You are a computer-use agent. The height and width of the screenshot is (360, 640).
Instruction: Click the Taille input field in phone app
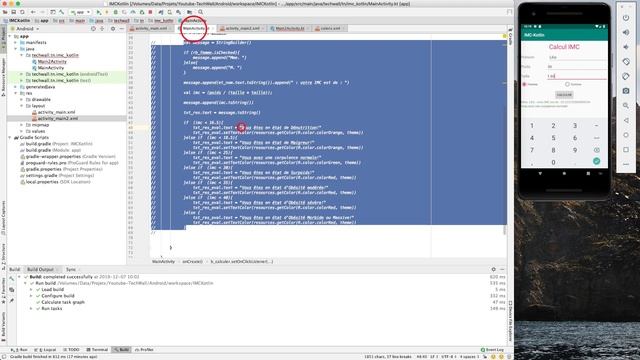pyautogui.click(x=576, y=76)
